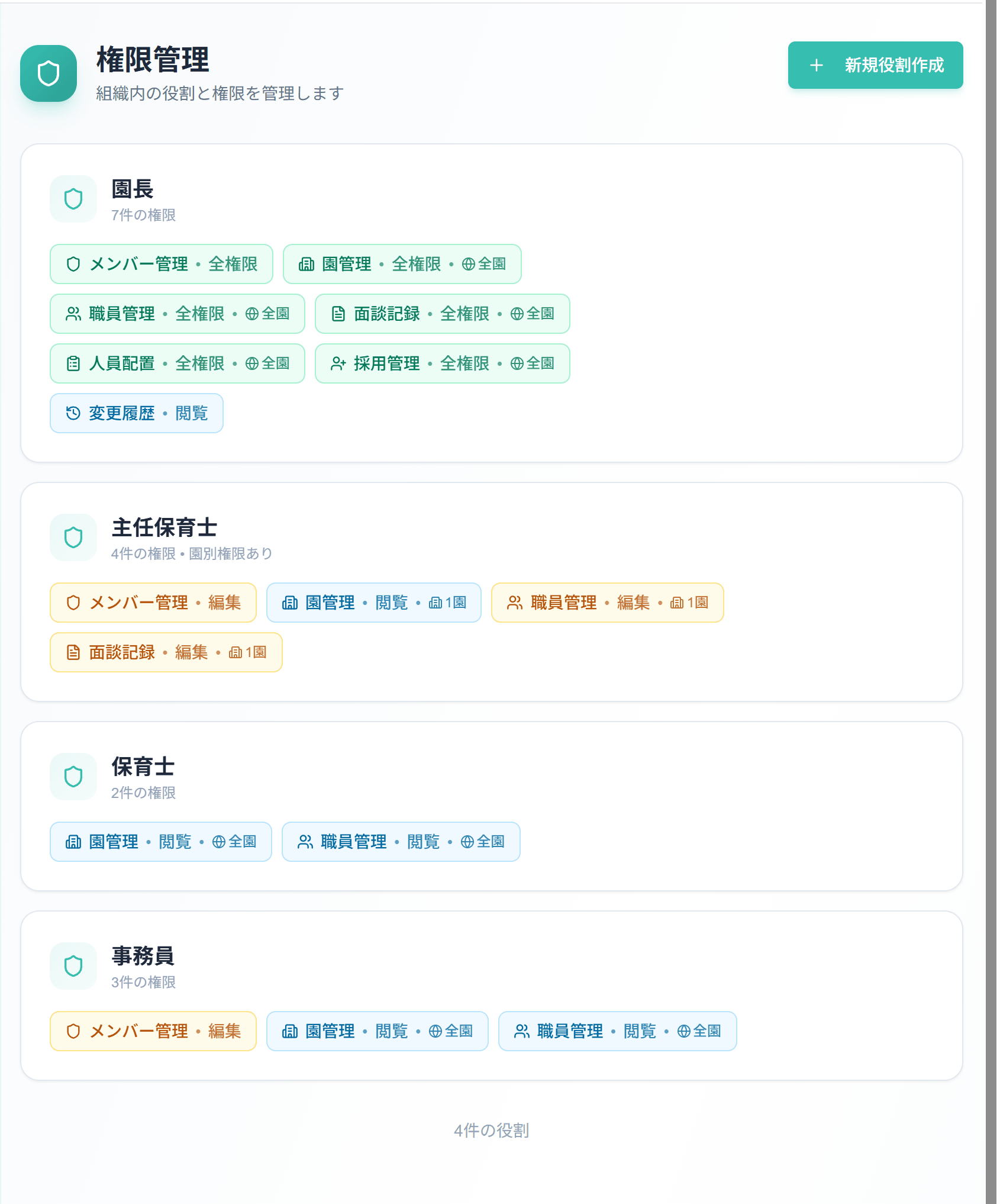Click the document icon in 主任保育士's 面談記録
Viewport: 1000px width, 1204px height.
(73, 652)
